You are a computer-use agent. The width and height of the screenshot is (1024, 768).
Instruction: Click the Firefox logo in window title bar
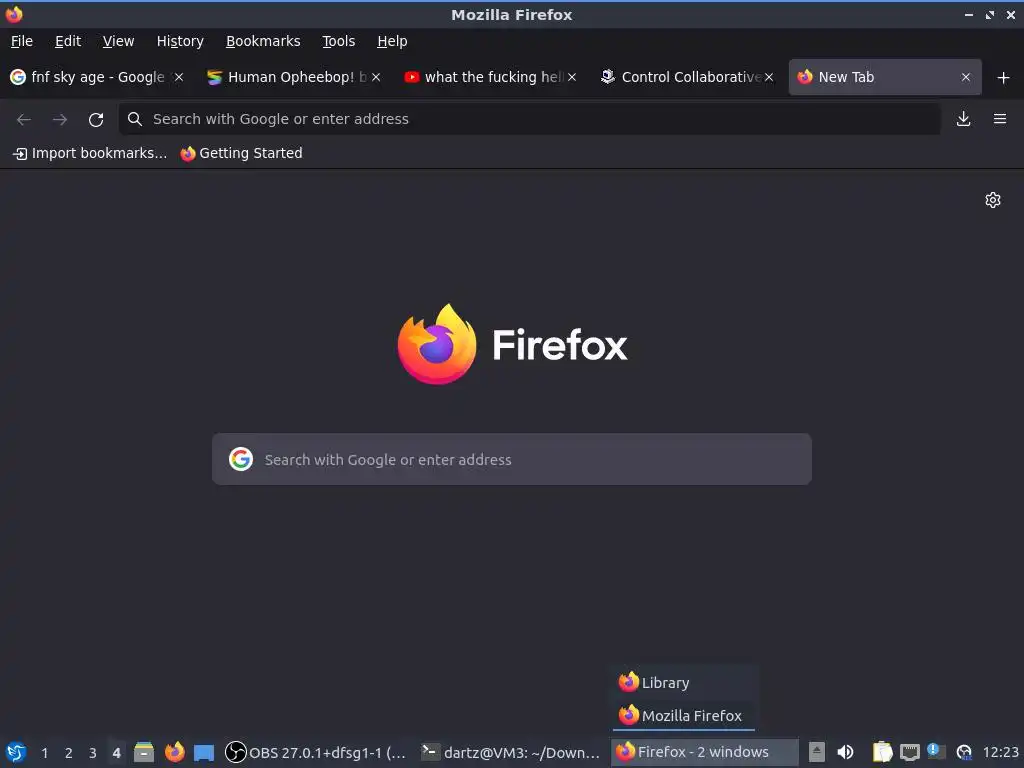point(14,14)
